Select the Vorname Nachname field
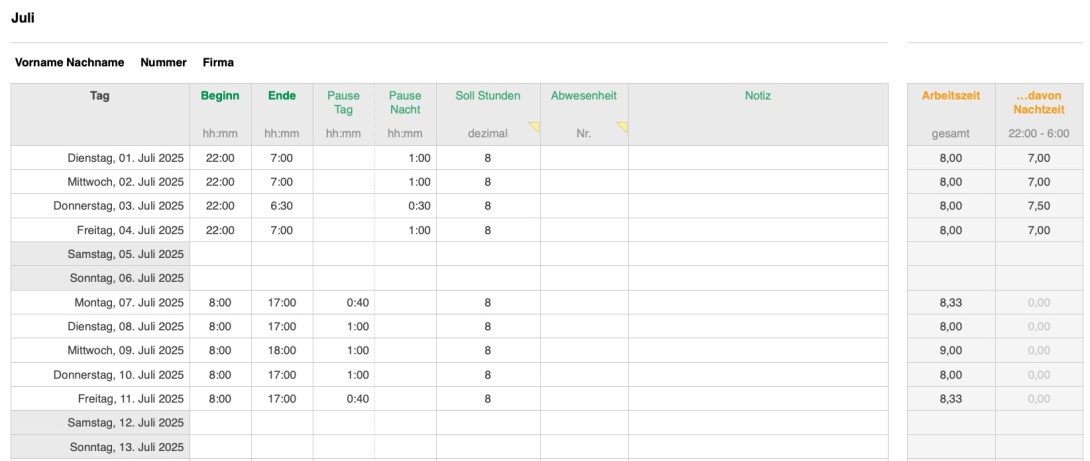The height and width of the screenshot is (461, 1090). pos(70,62)
